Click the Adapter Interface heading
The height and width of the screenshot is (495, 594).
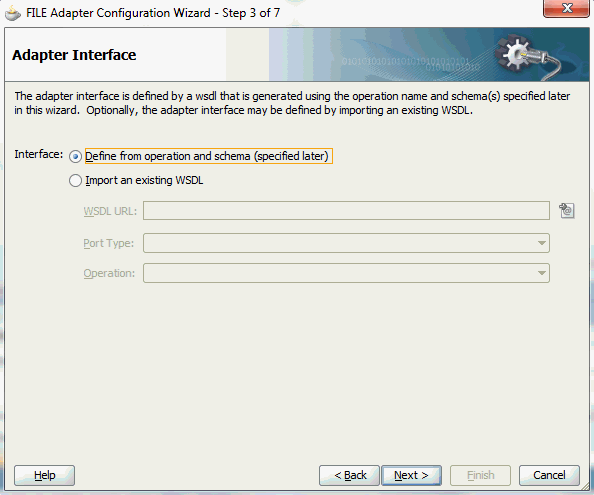[74, 55]
